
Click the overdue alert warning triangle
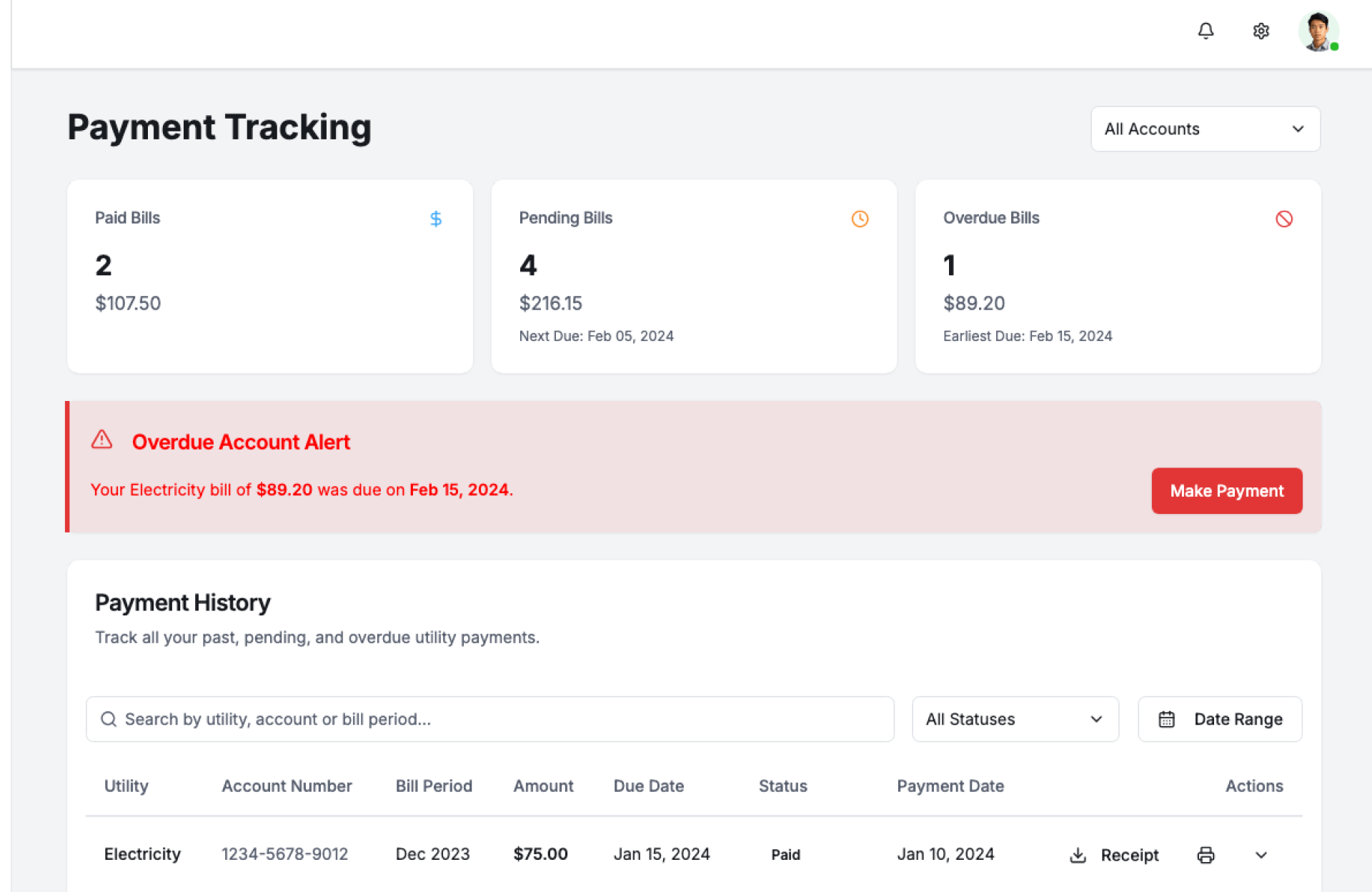tap(102, 440)
